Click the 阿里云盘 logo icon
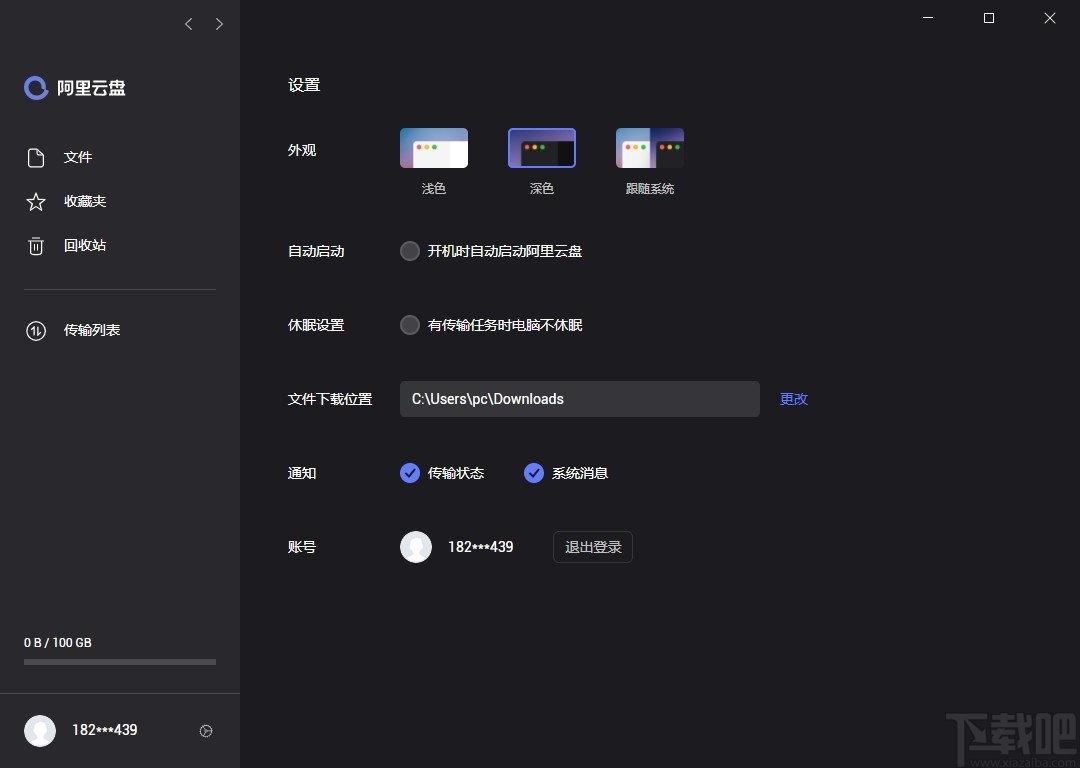 coord(36,87)
